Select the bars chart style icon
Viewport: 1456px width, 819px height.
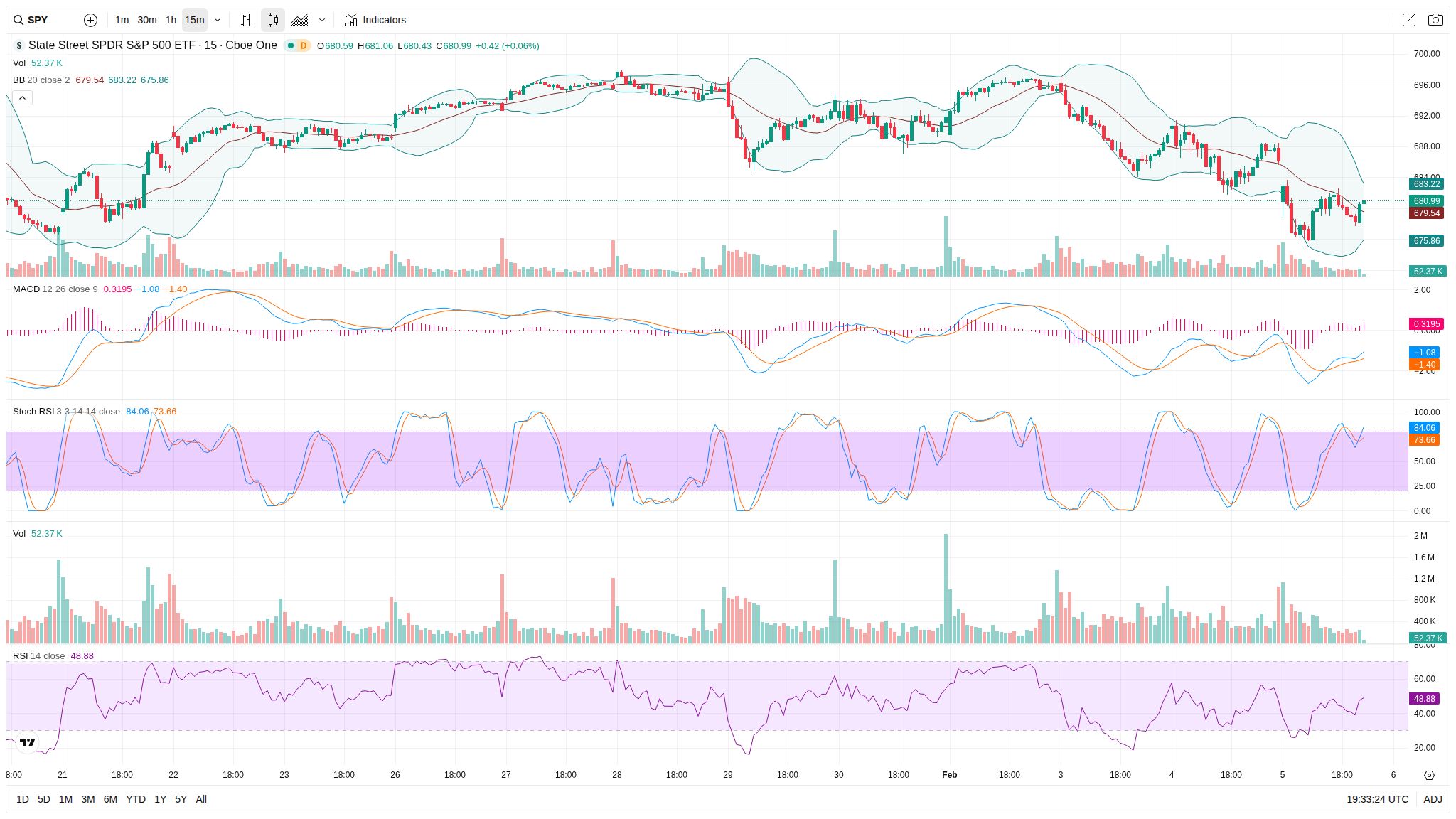246,20
